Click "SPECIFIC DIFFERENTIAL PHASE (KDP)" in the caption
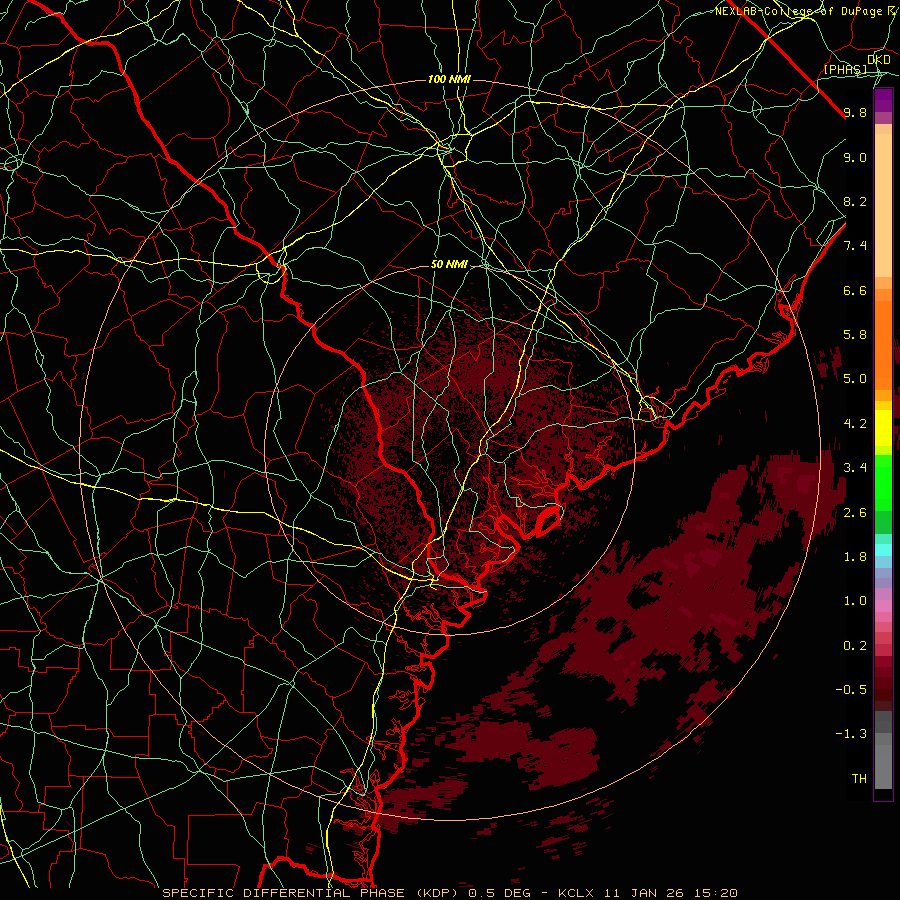Viewport: 900px width, 900px height. 313,893
